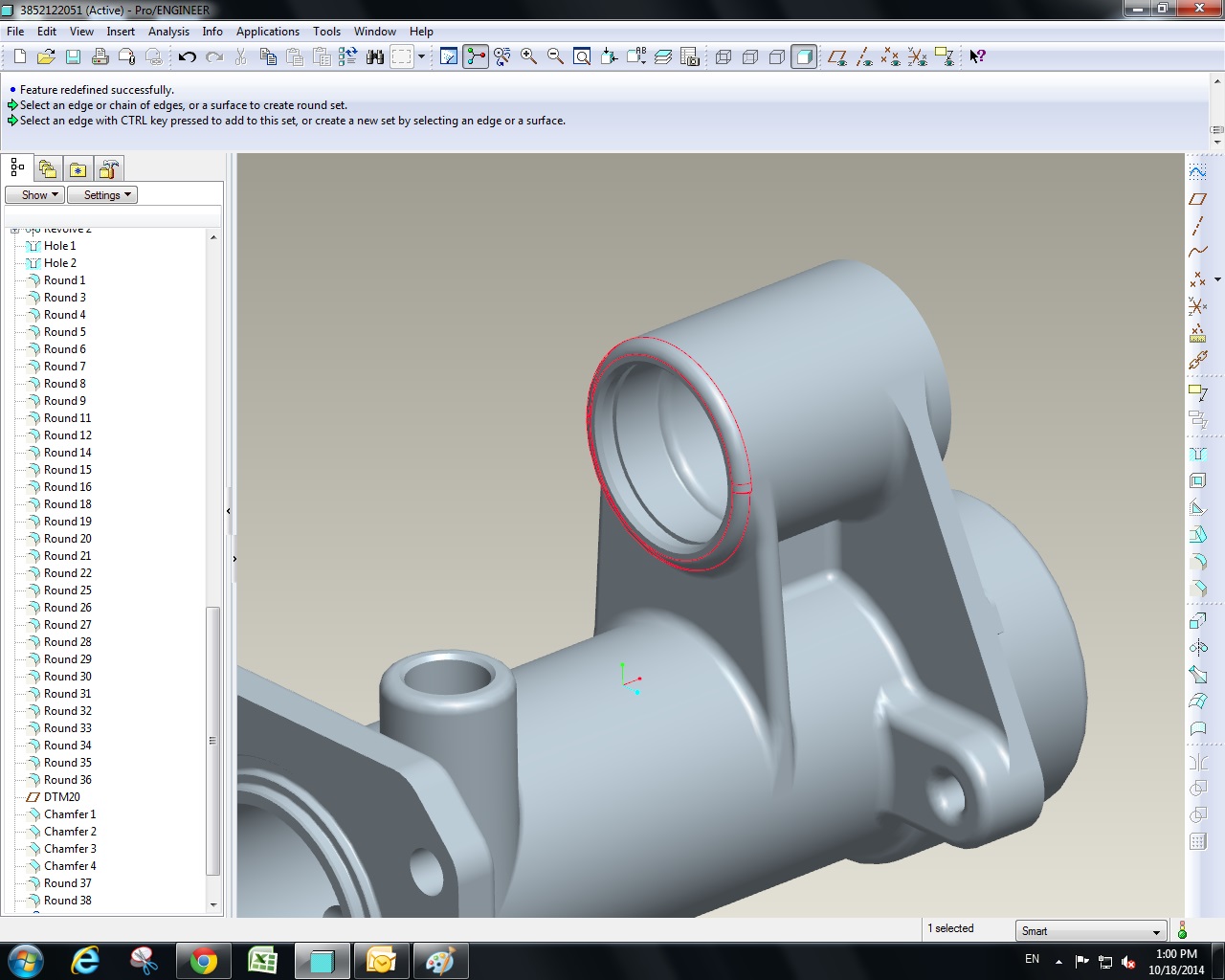The height and width of the screenshot is (980, 1225).
Task: Select the Round tool in right toolbar
Action: (1197, 561)
